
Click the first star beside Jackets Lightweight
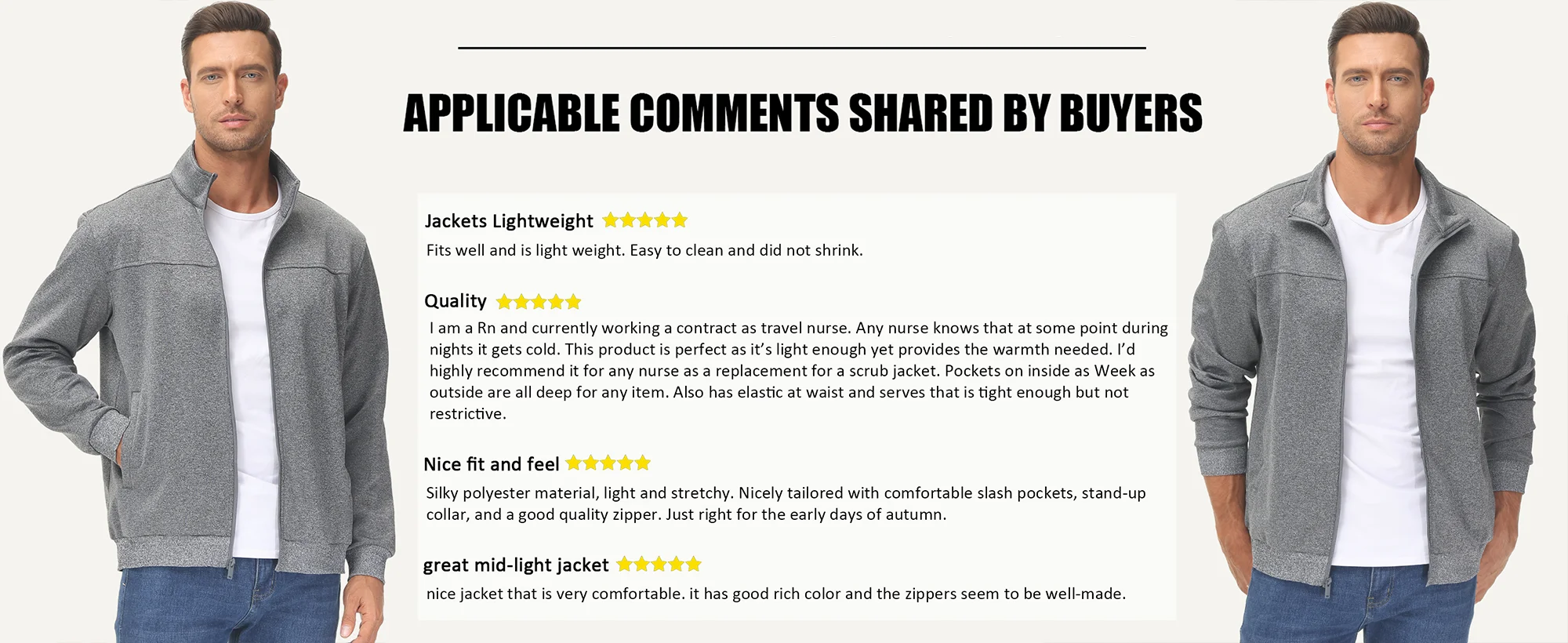pos(611,220)
